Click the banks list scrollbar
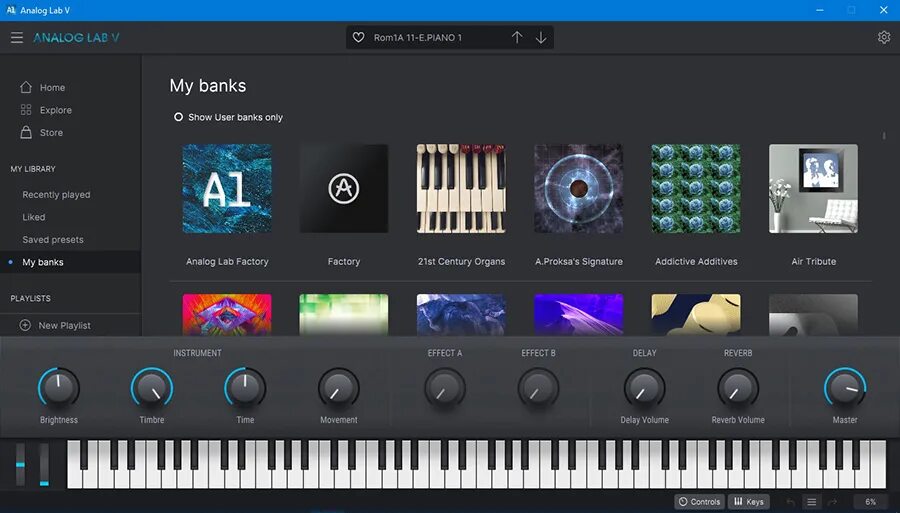Image resolution: width=900 pixels, height=513 pixels. [884, 136]
